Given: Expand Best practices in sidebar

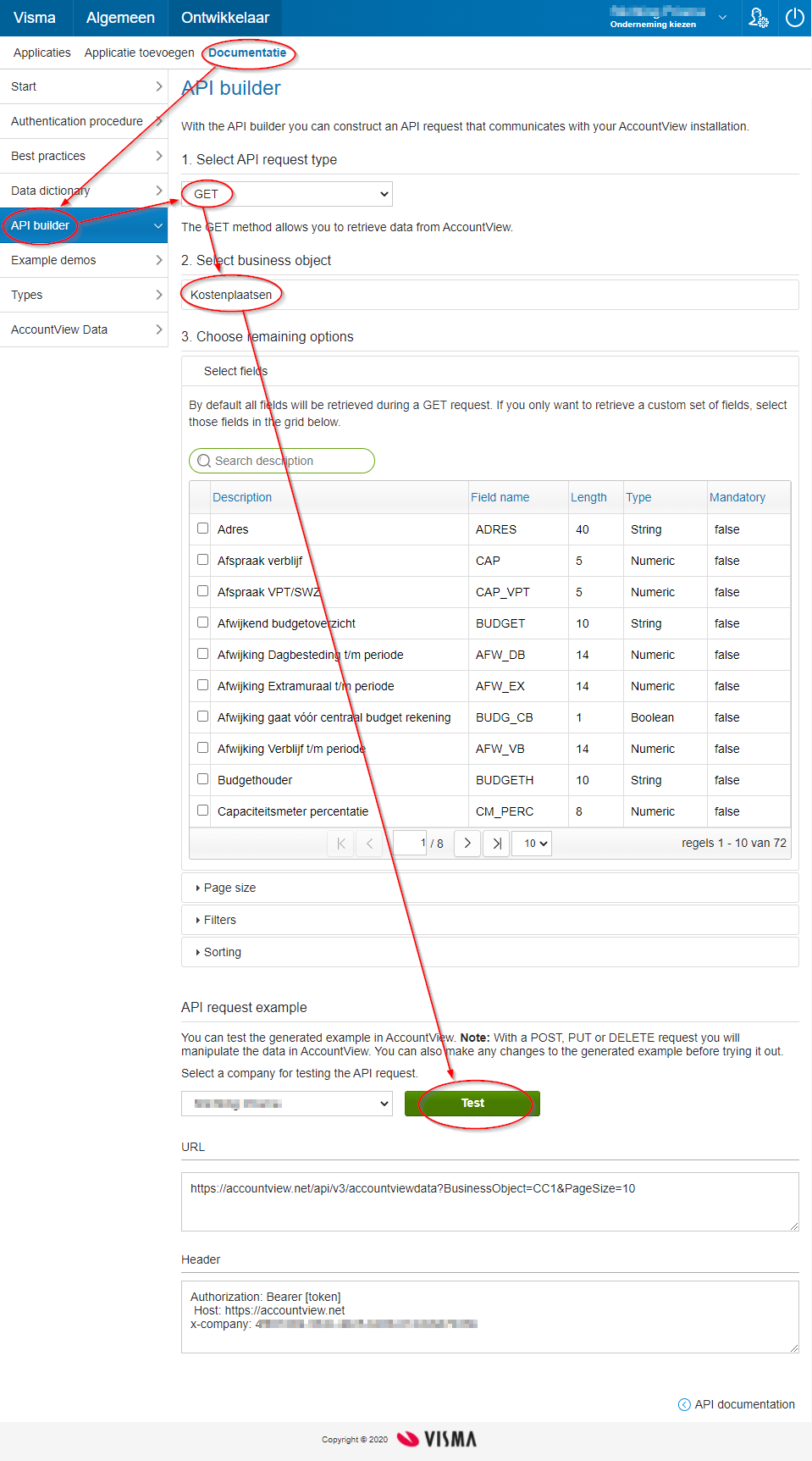Looking at the screenshot, I should (84, 156).
